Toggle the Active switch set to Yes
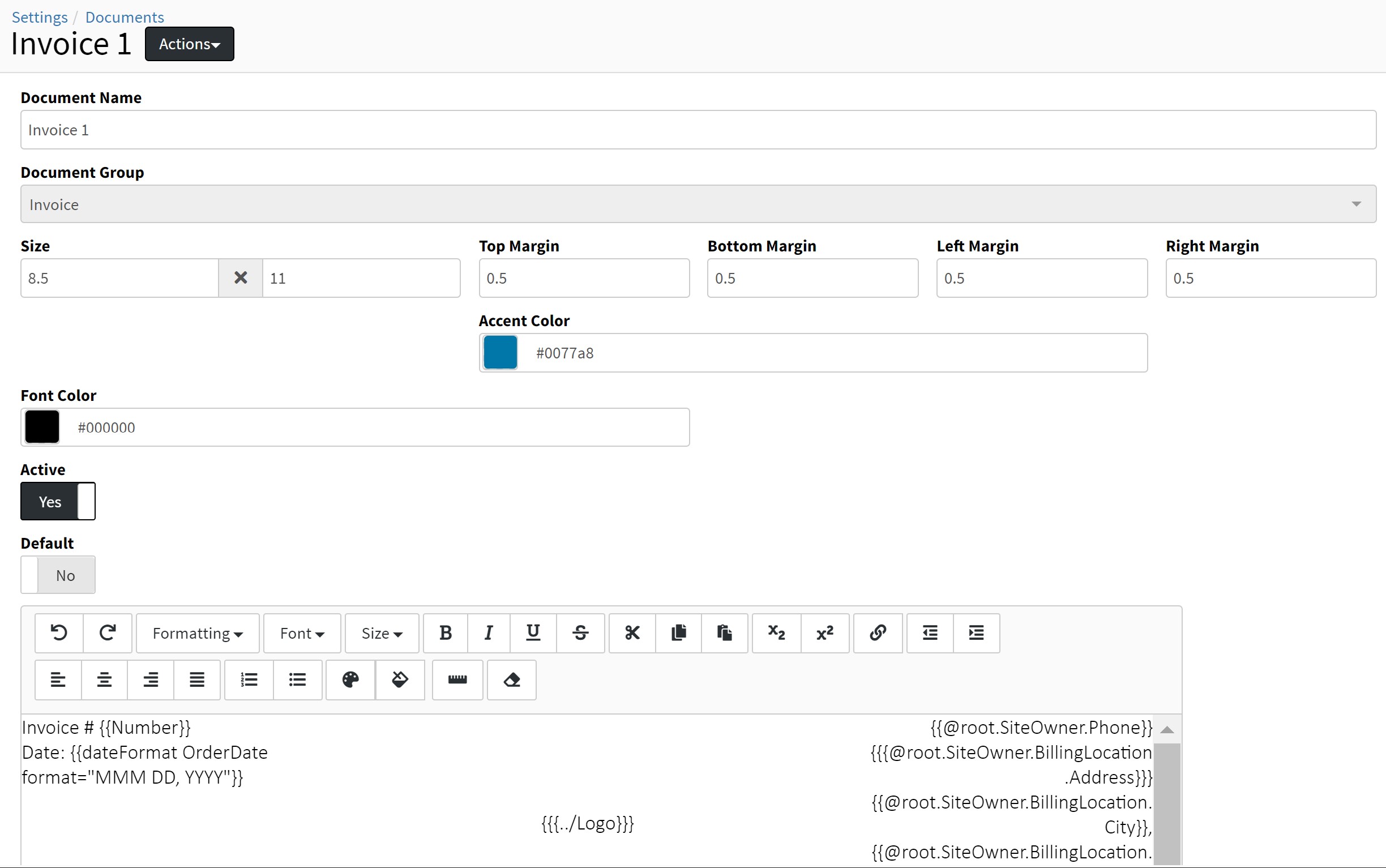The height and width of the screenshot is (868, 1386). pos(58,501)
